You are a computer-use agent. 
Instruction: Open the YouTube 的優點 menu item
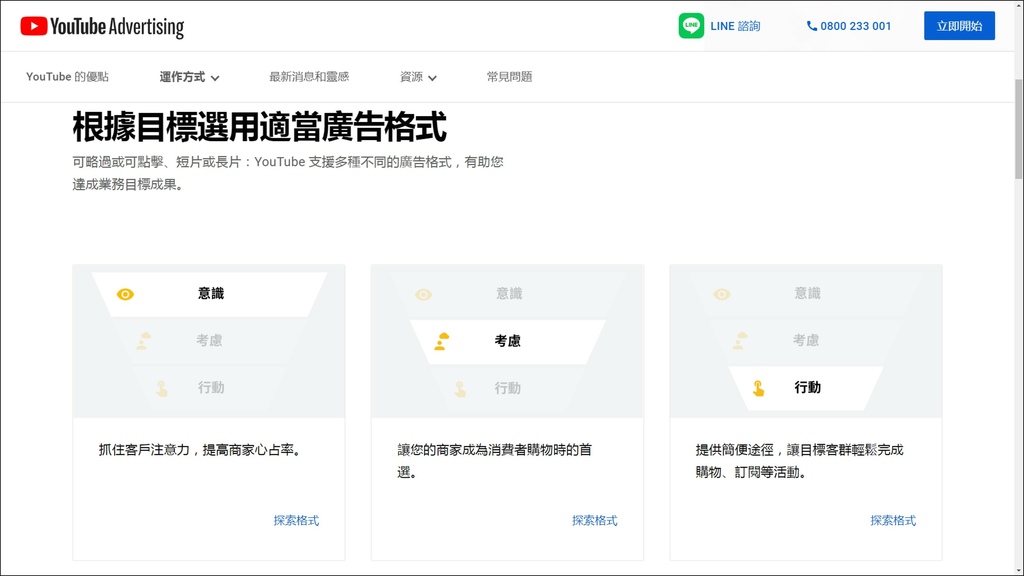pyautogui.click(x=67, y=77)
